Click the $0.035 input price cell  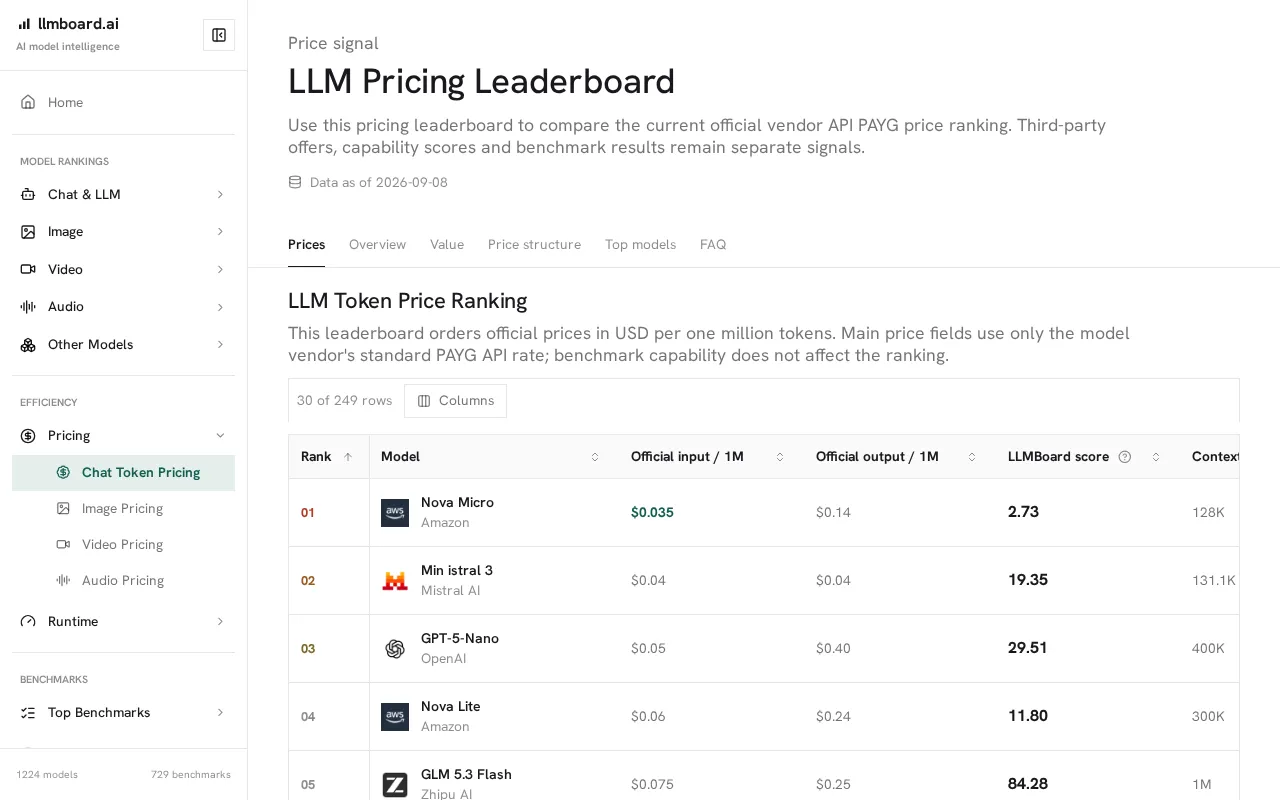(x=652, y=512)
